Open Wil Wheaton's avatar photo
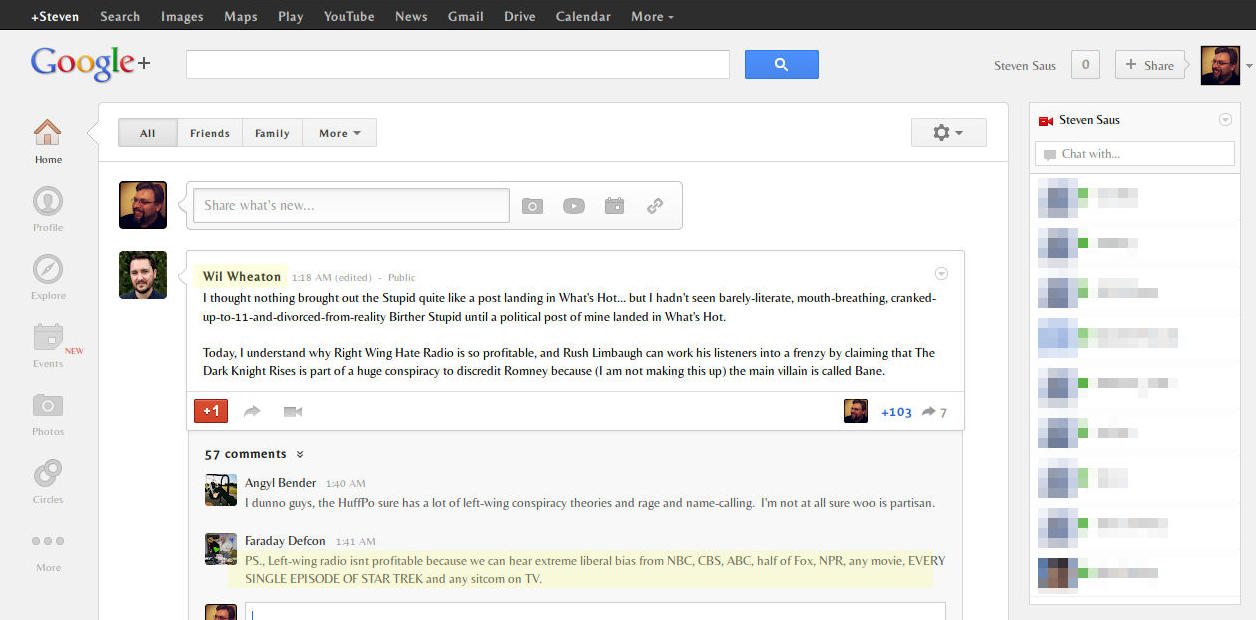This screenshot has width=1256, height=620. [143, 275]
